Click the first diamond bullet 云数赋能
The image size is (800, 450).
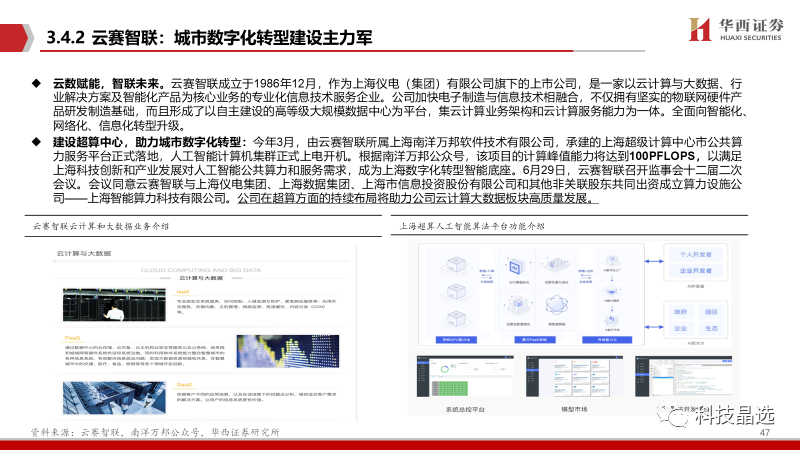pyautogui.click(x=36, y=83)
